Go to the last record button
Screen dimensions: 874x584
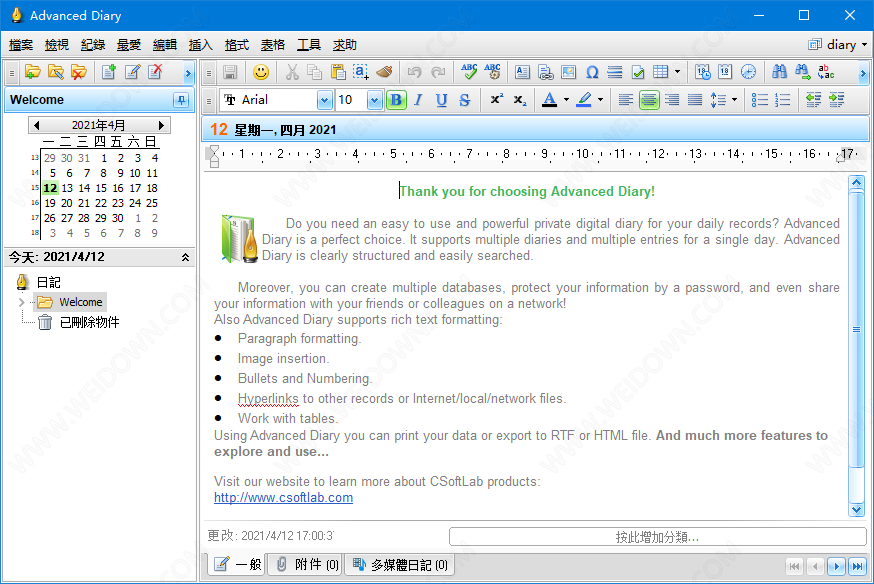click(858, 567)
